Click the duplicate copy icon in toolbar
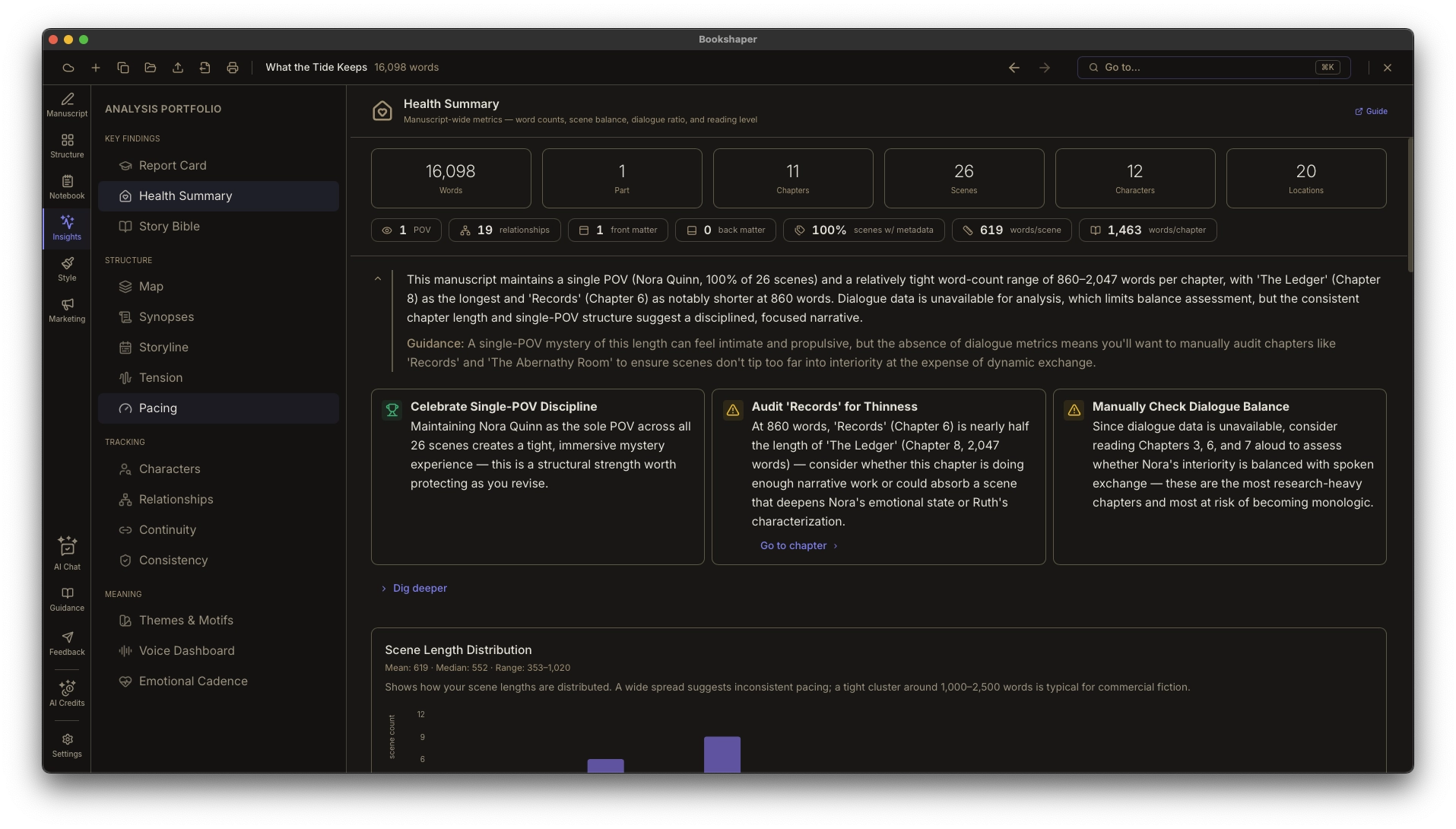The image size is (1456, 829). pyautogui.click(x=123, y=68)
